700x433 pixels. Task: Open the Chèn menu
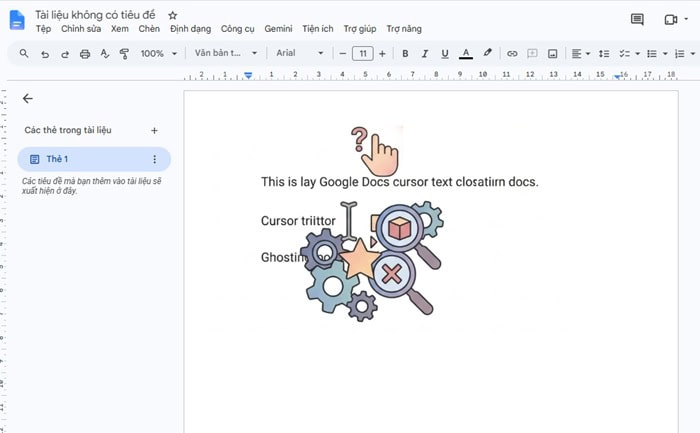(149, 29)
